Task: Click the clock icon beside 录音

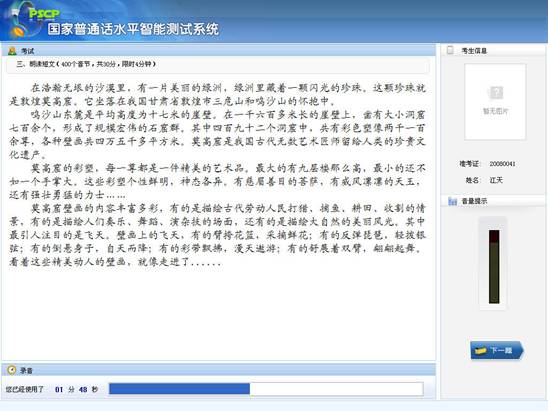Action: click(12, 370)
